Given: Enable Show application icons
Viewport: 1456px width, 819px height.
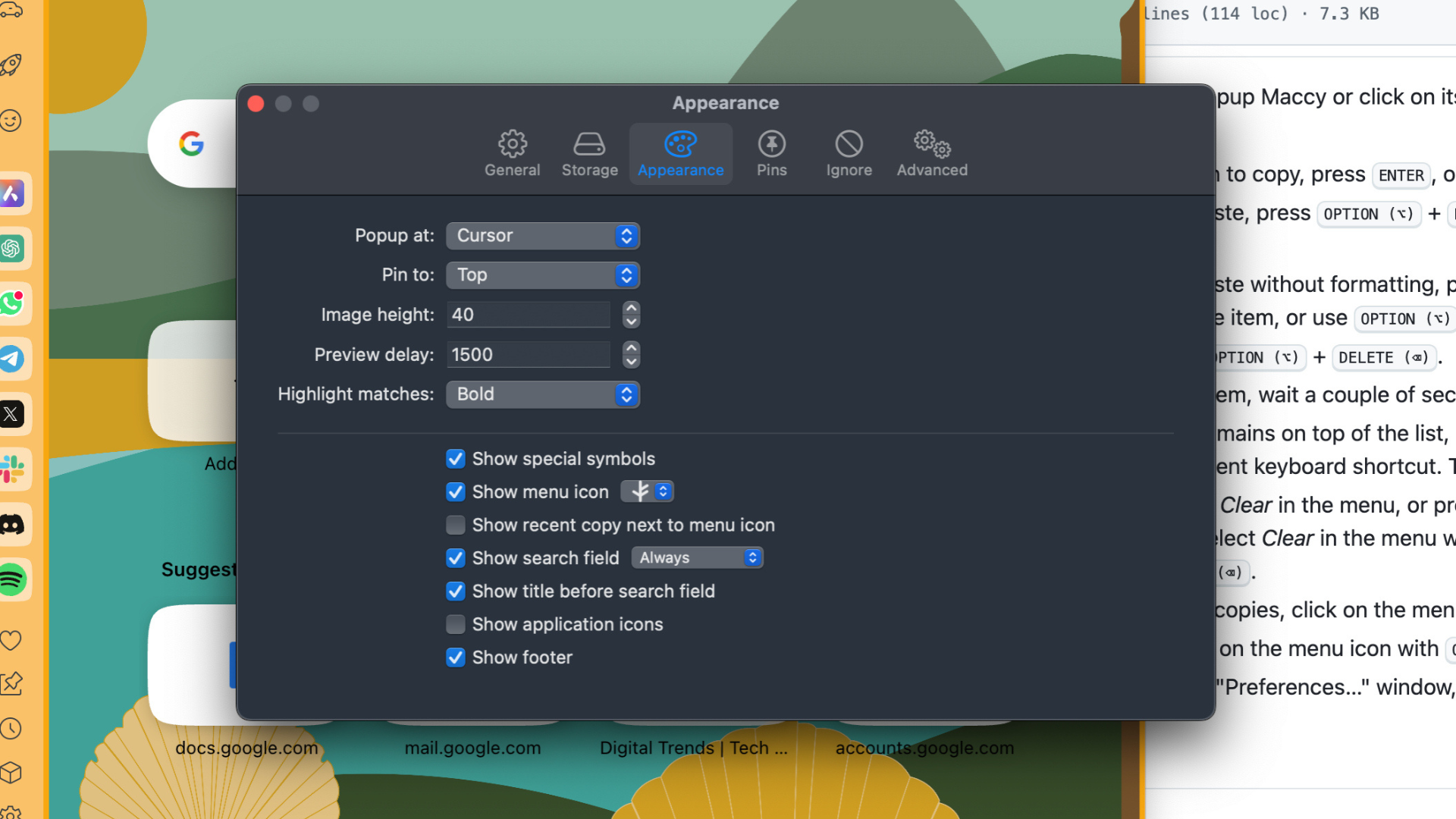Looking at the screenshot, I should pos(455,624).
